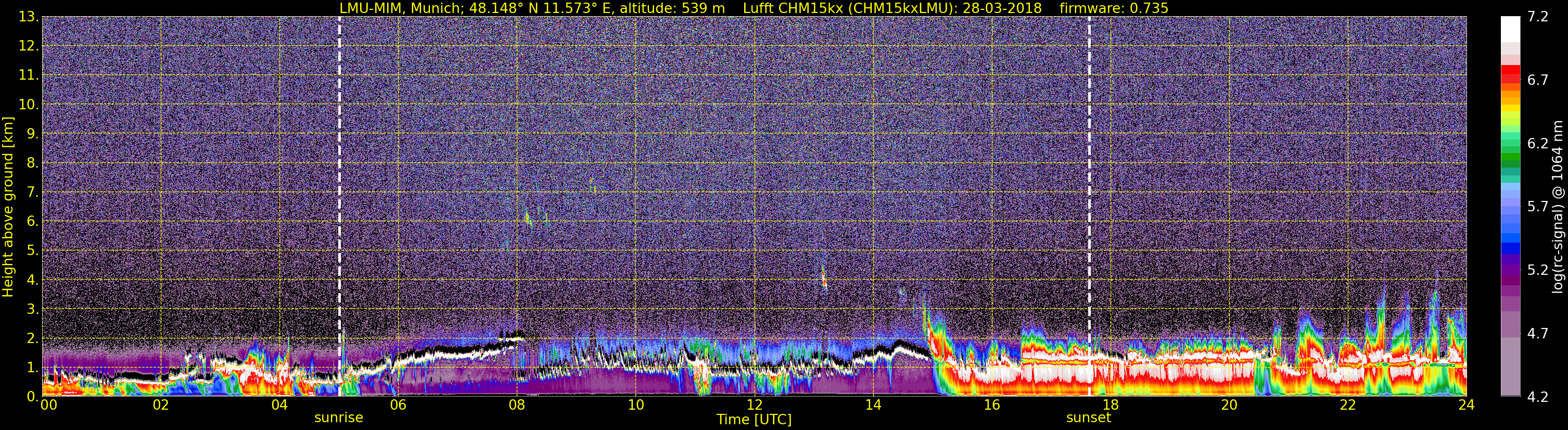Click the time axis tick '10'
The height and width of the screenshot is (430, 1568).
[x=635, y=405]
